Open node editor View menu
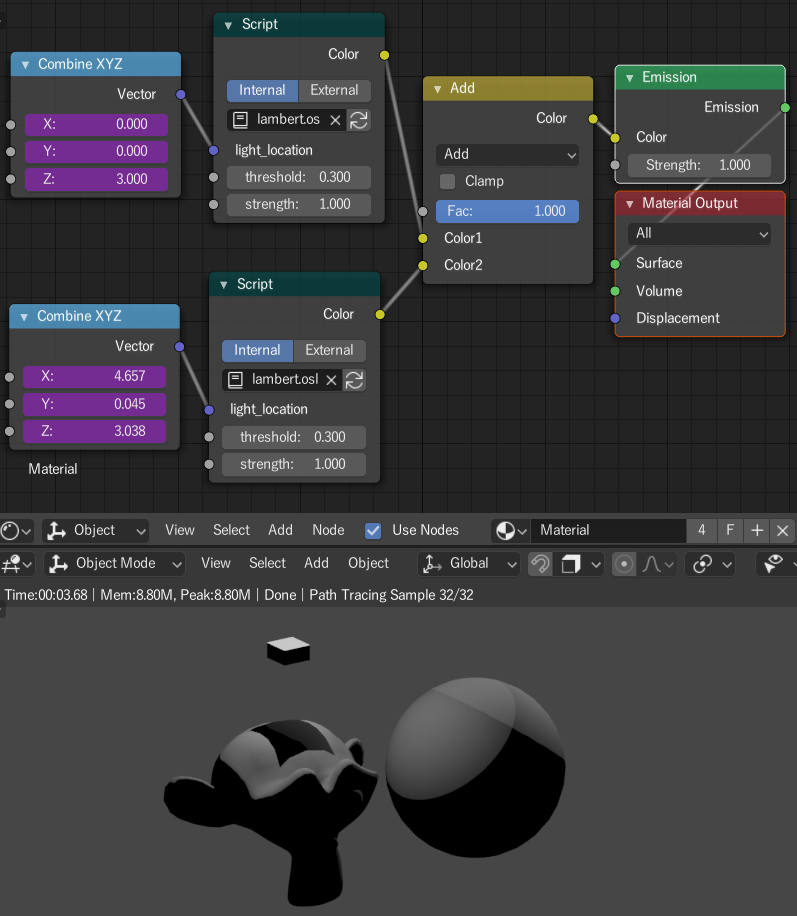Screen dimensions: 797x916 179,530
